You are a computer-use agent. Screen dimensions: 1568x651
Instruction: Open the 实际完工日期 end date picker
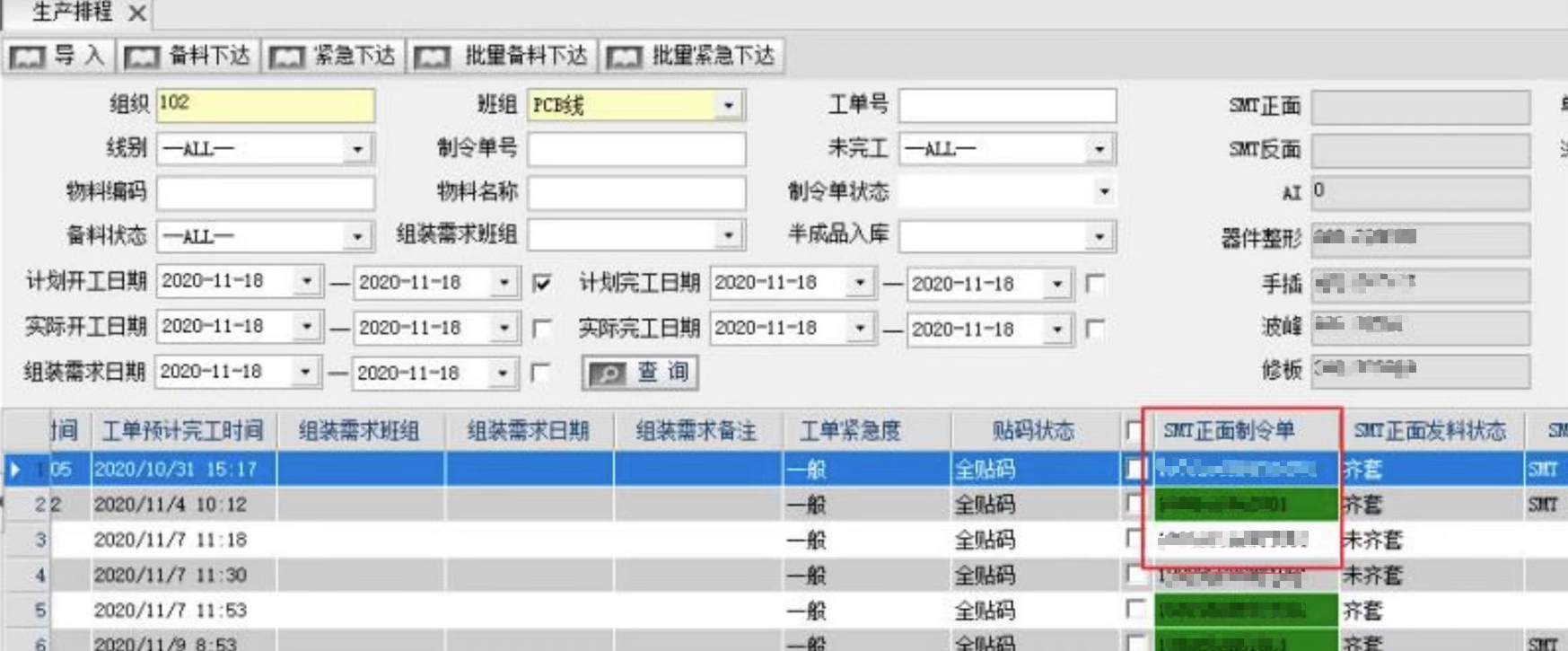point(1057,330)
